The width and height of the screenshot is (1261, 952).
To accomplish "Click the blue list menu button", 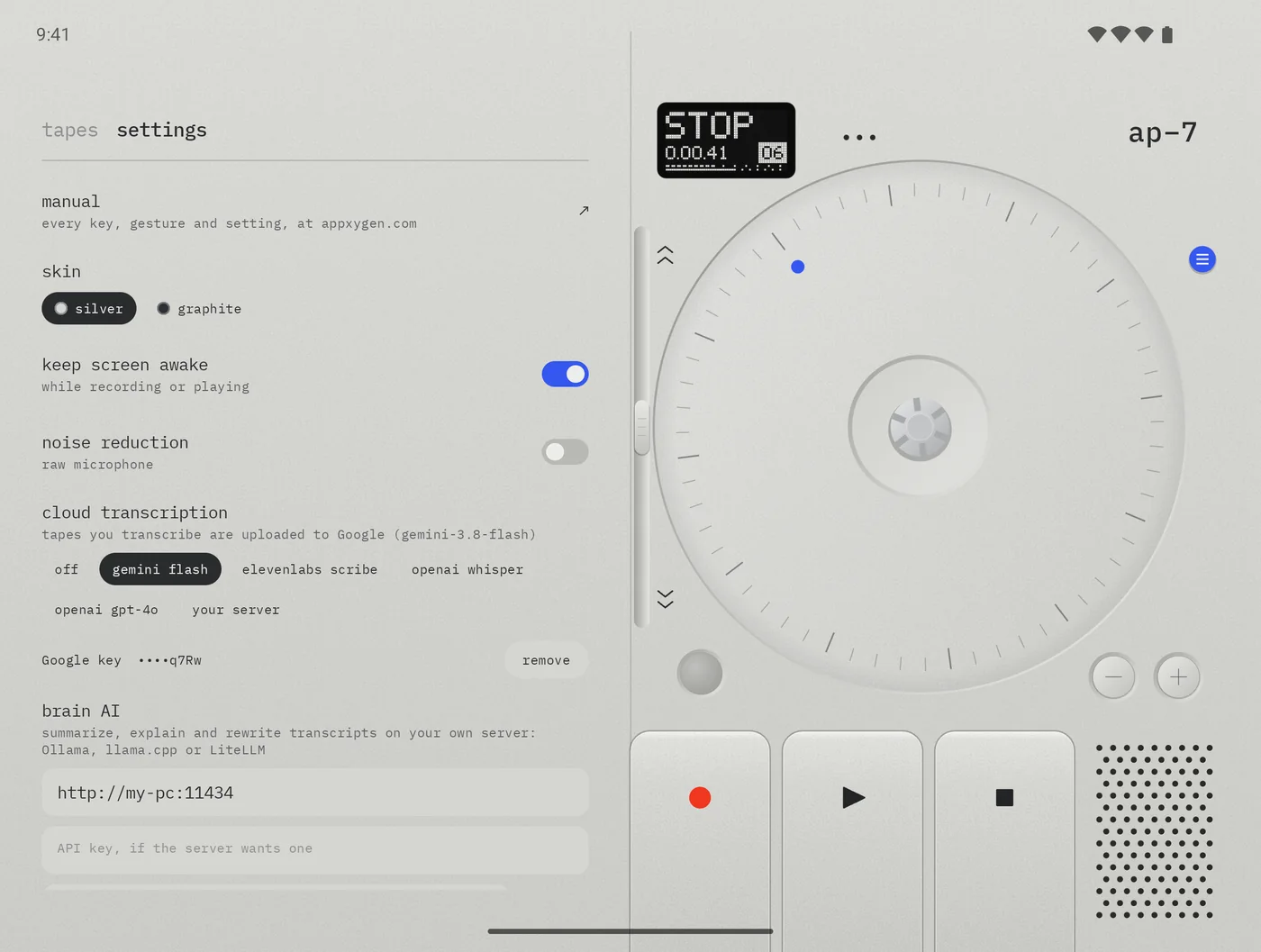I will 1202,259.
